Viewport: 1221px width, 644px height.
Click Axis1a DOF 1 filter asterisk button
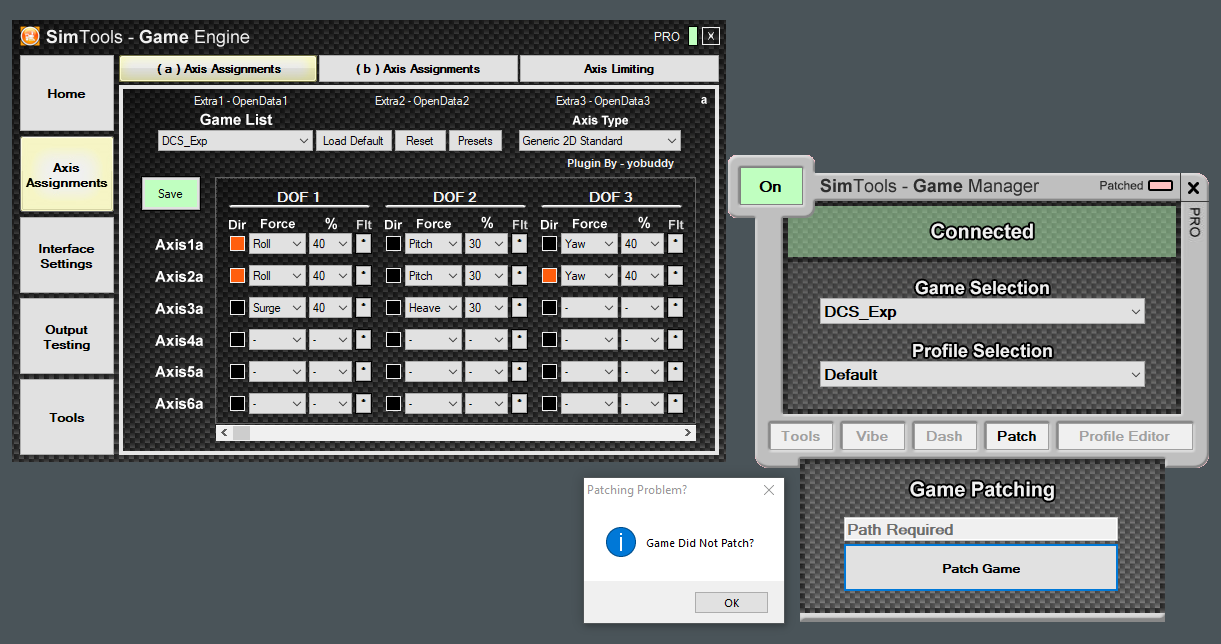[x=363, y=243]
